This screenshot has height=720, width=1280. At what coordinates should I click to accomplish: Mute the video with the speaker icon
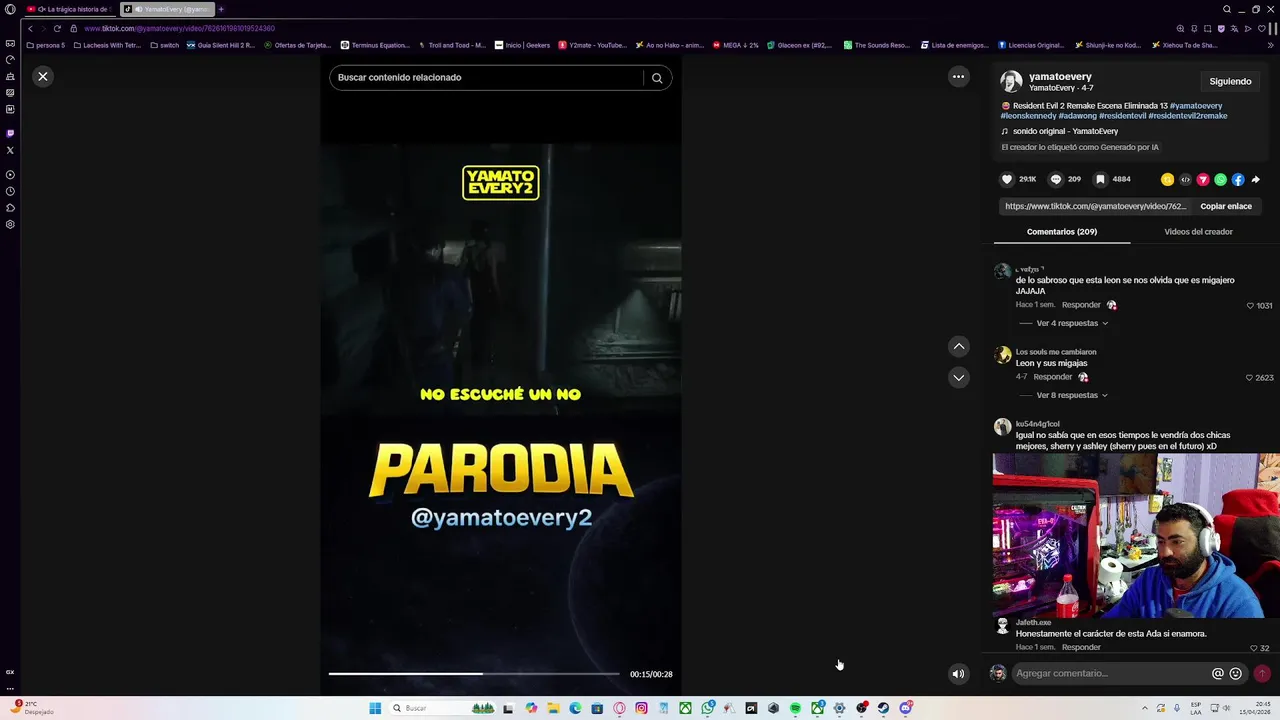click(x=958, y=673)
